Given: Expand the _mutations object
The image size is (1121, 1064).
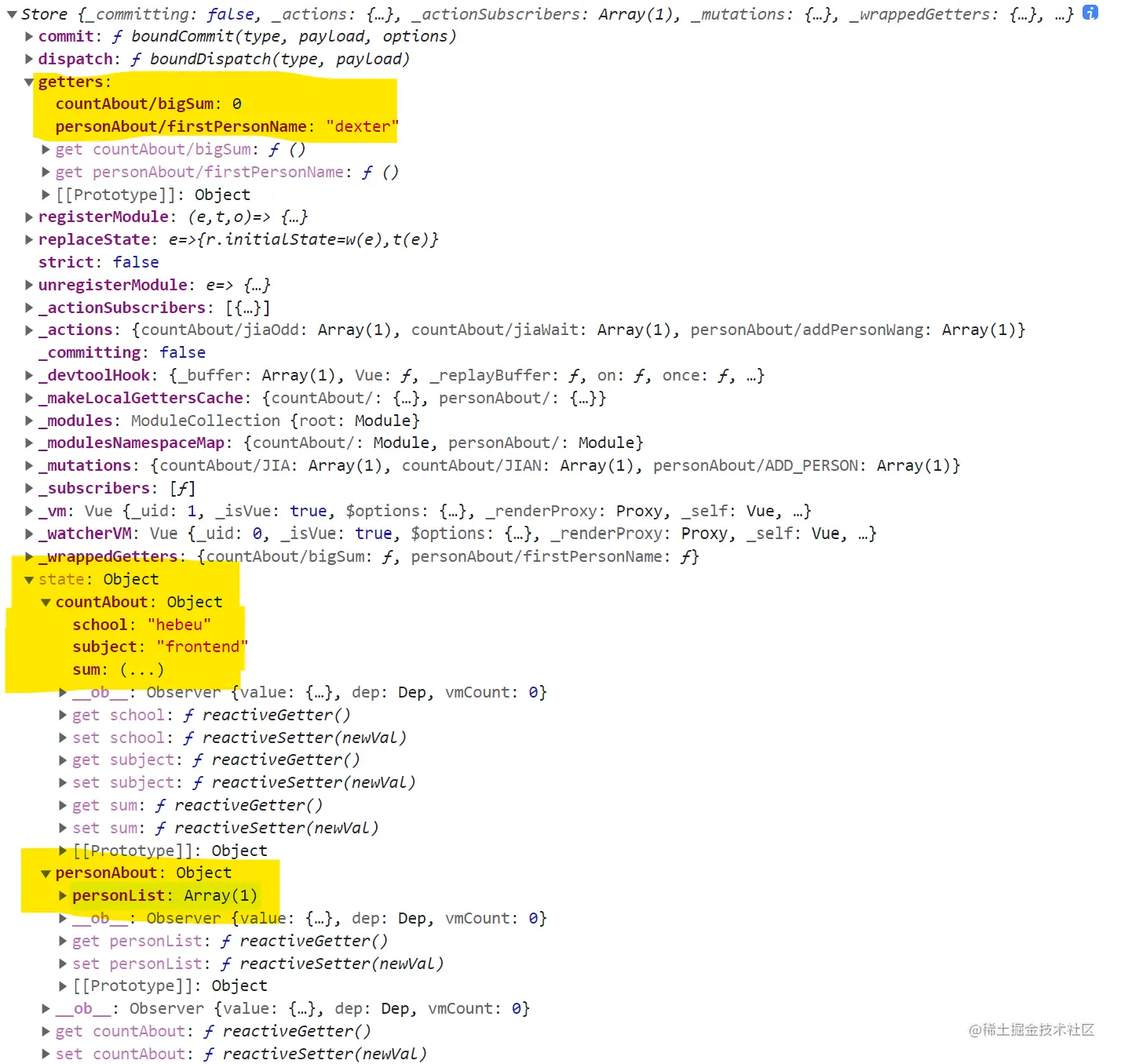Looking at the screenshot, I should click(29, 466).
